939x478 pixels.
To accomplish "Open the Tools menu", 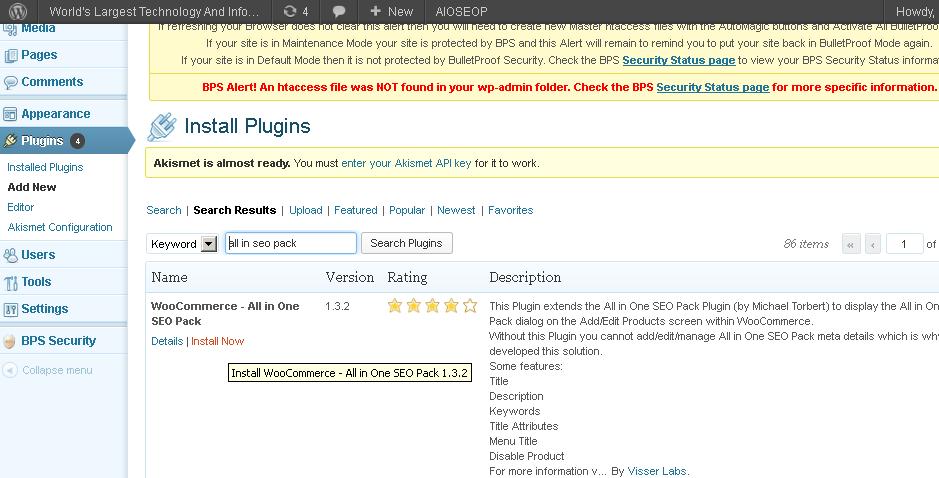I will pyautogui.click(x=37, y=282).
